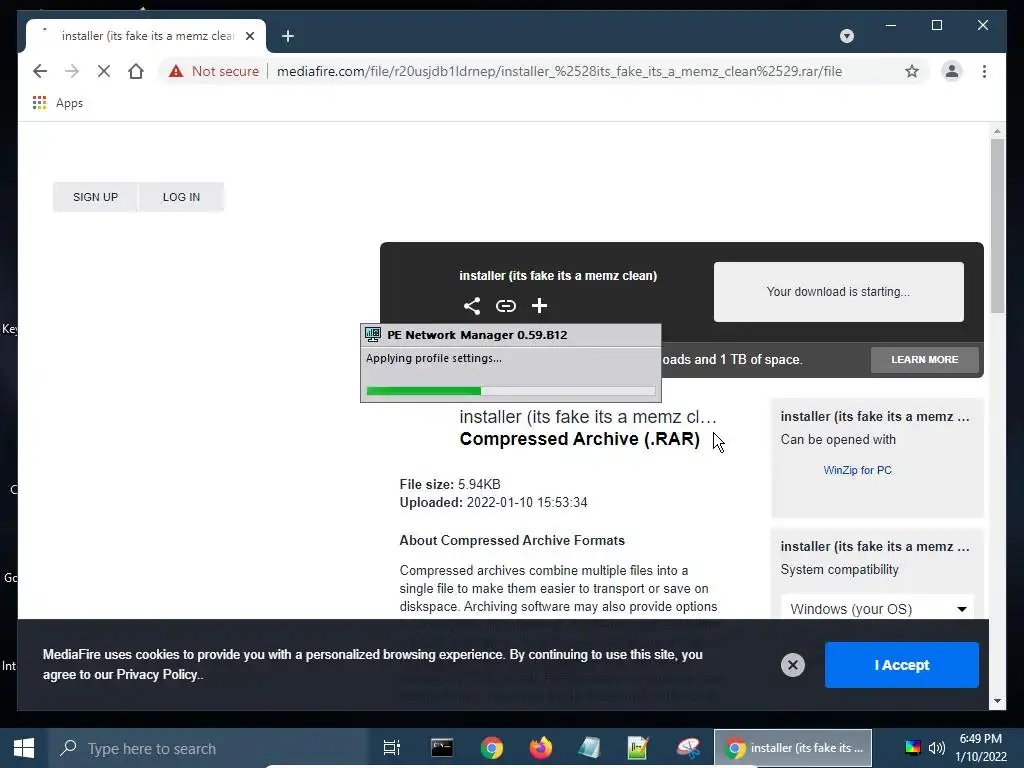Click the taskbar search box
The image size is (1024, 768).
point(209,748)
